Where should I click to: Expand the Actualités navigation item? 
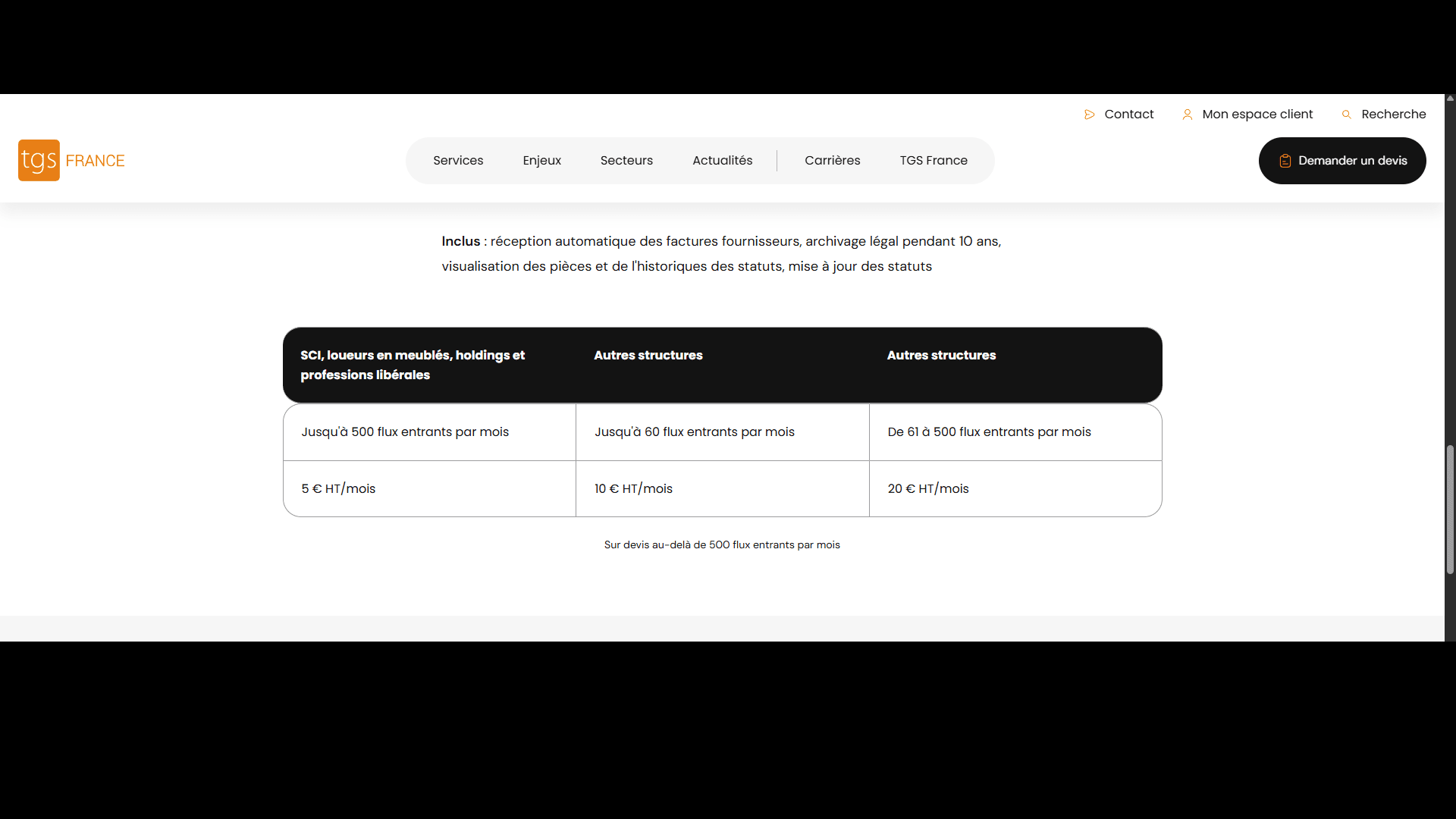coord(722,161)
